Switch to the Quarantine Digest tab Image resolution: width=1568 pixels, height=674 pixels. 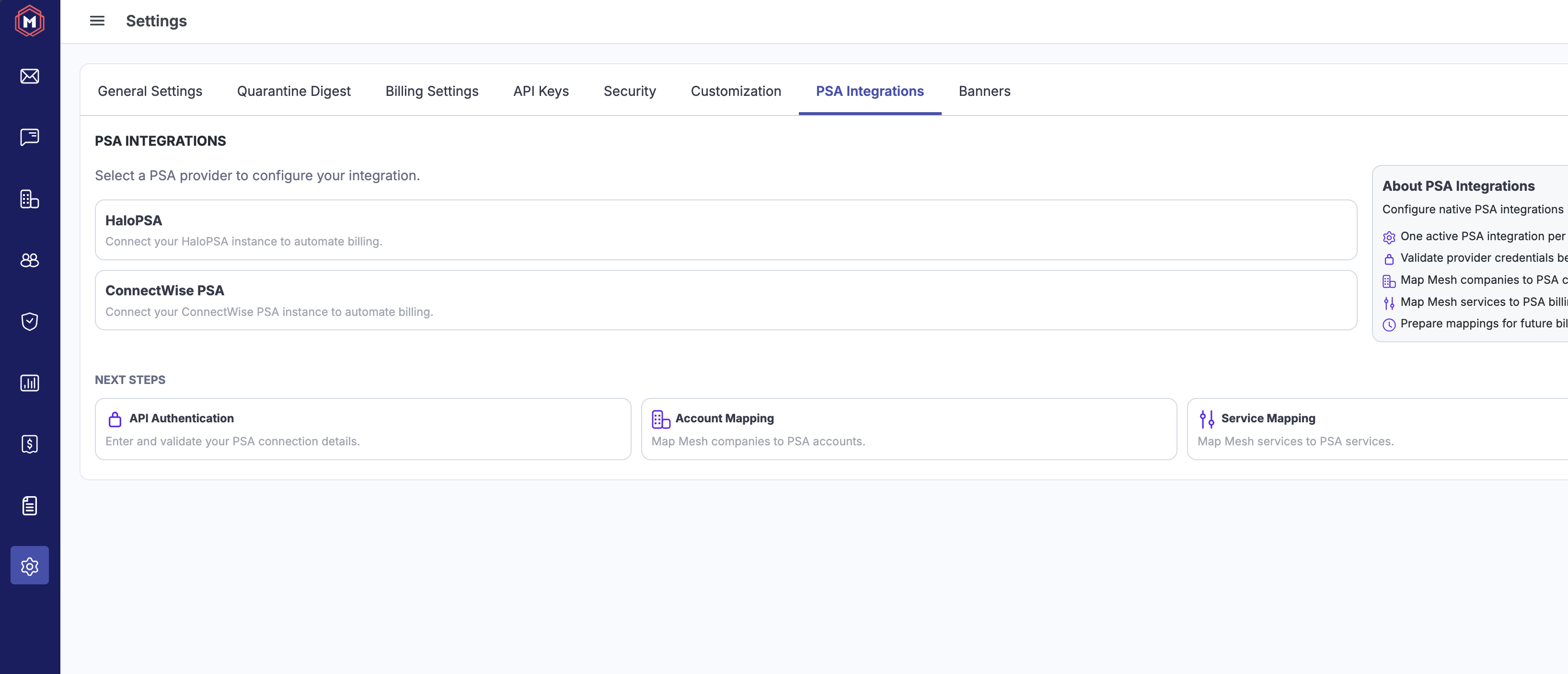point(294,91)
